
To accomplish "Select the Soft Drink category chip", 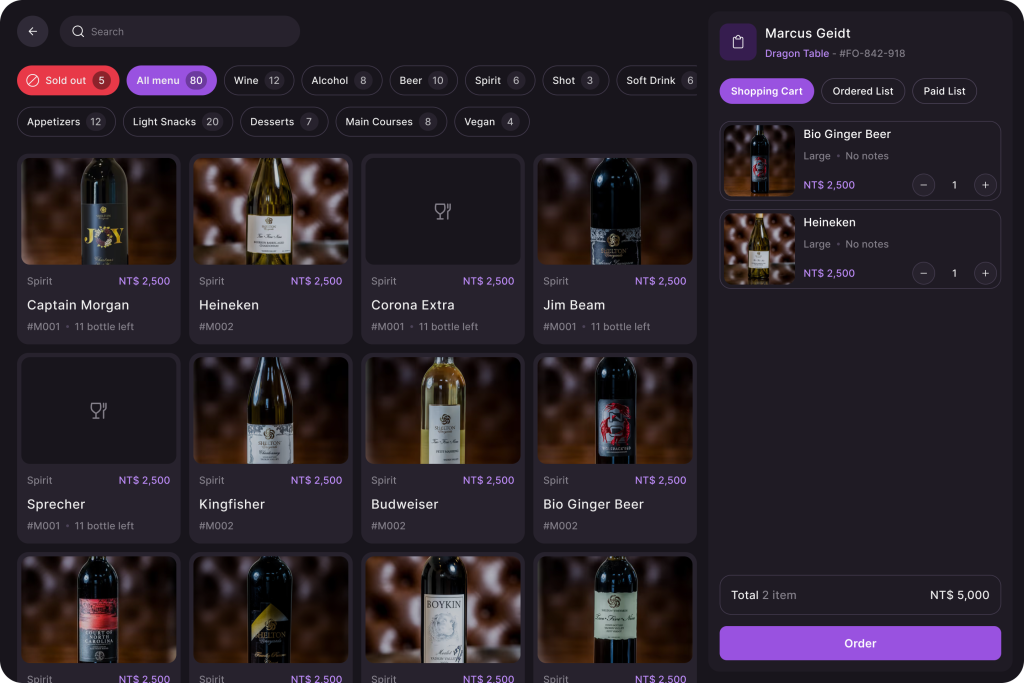I will point(657,80).
